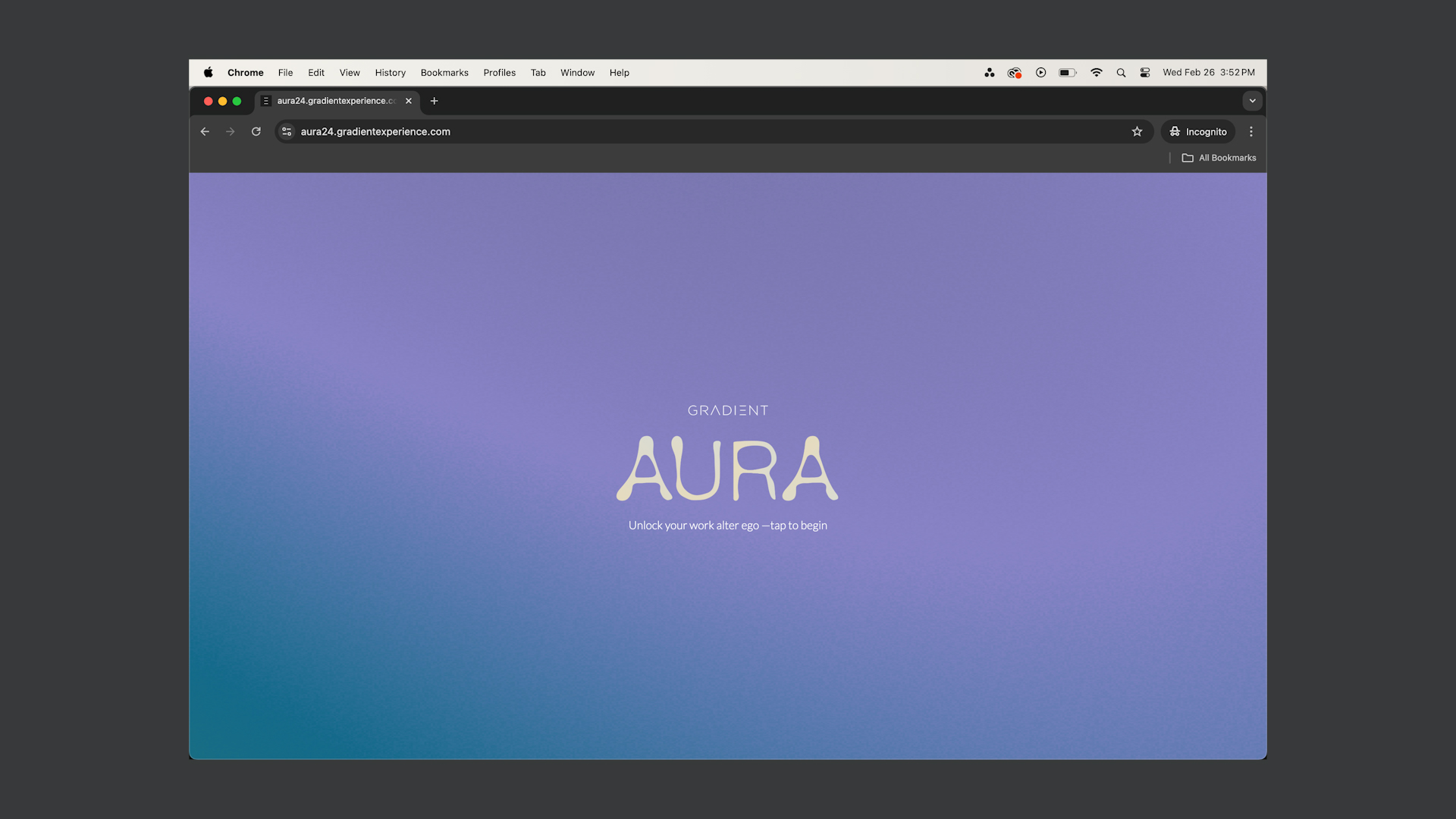1456x819 pixels.
Task: Open Control Center in menu bar
Action: 1145,73
